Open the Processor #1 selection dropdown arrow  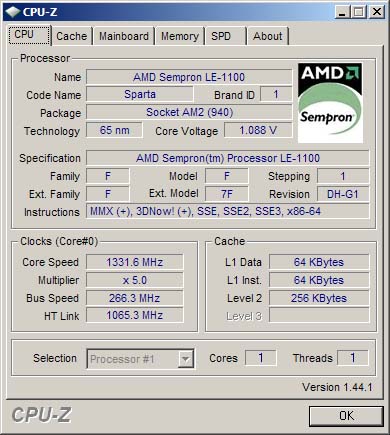[185, 359]
